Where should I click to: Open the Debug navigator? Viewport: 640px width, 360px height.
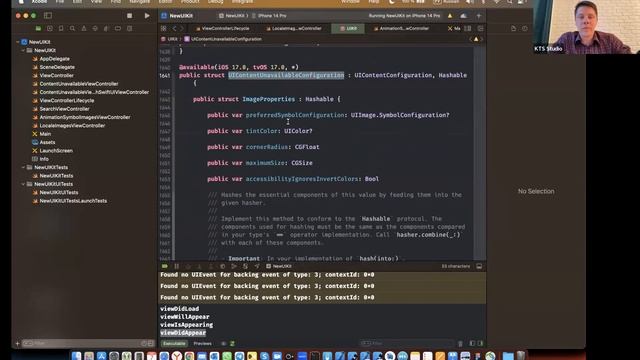click(107, 29)
